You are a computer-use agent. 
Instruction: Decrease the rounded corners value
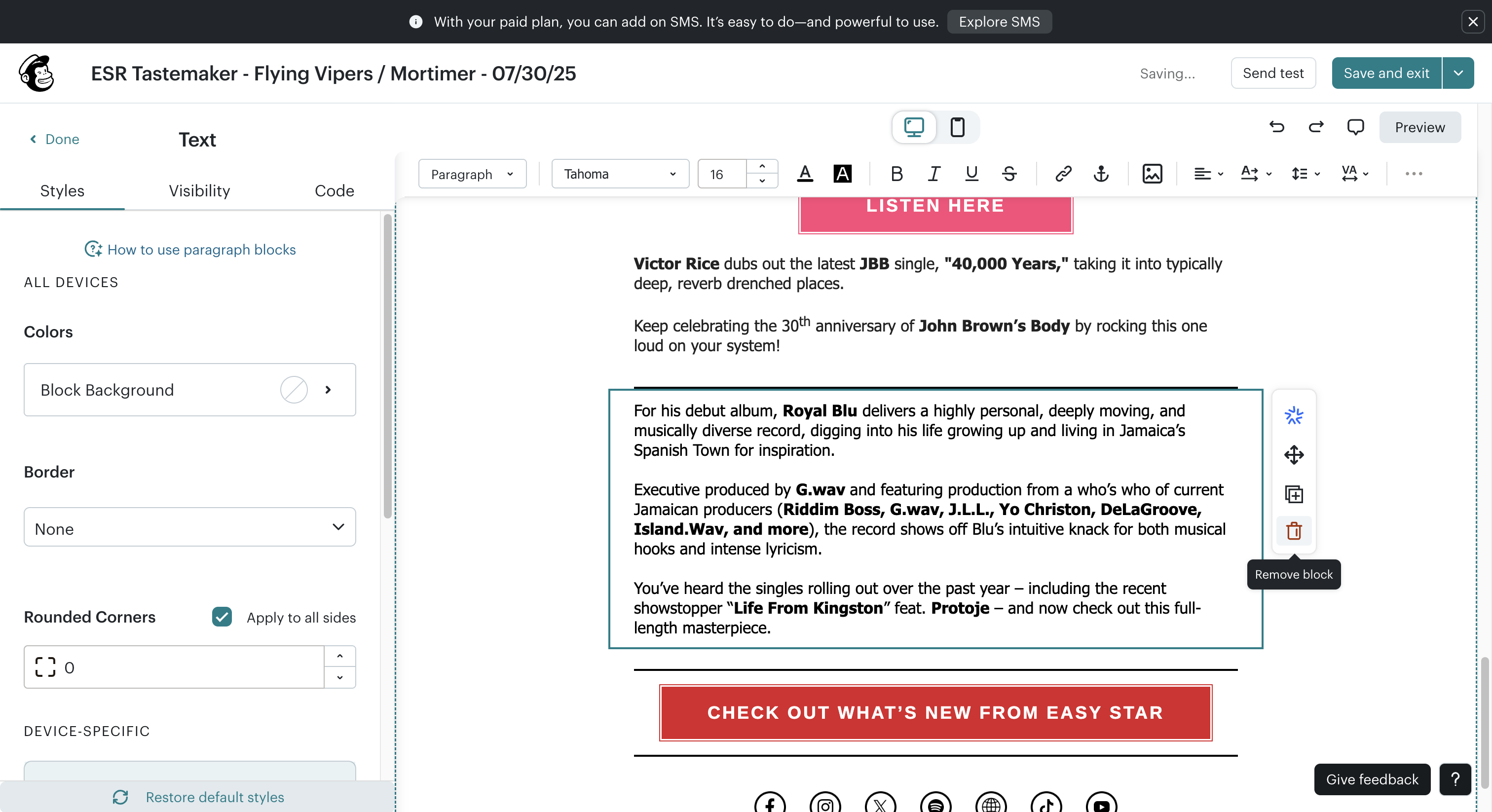(x=339, y=677)
